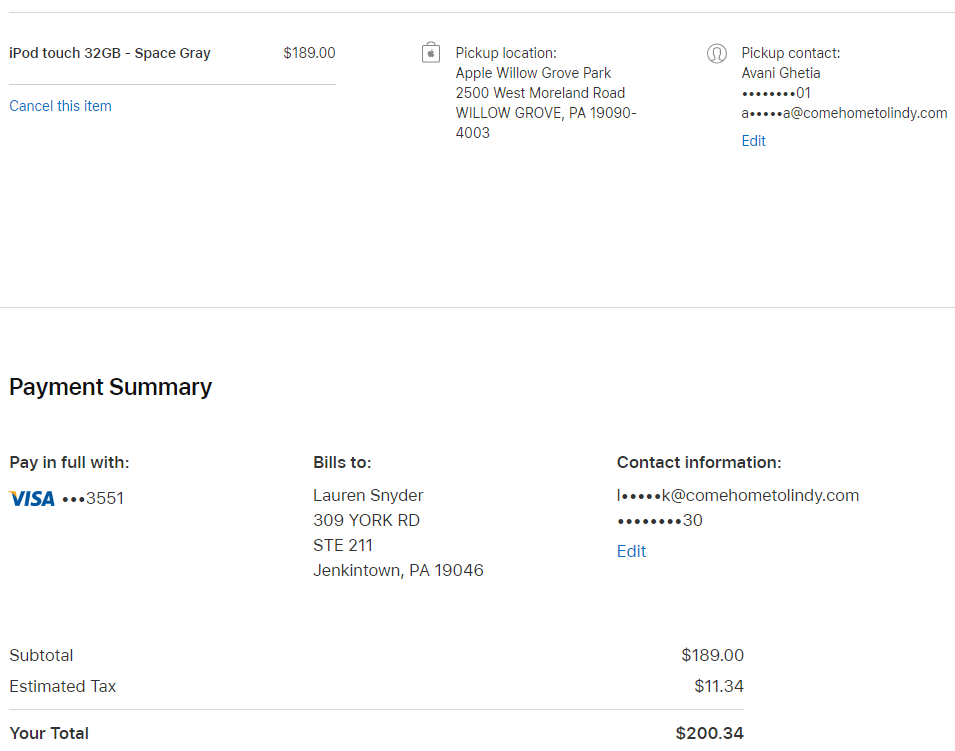Click the VISA card logo
This screenshot has height=751, width=955.
(32, 498)
